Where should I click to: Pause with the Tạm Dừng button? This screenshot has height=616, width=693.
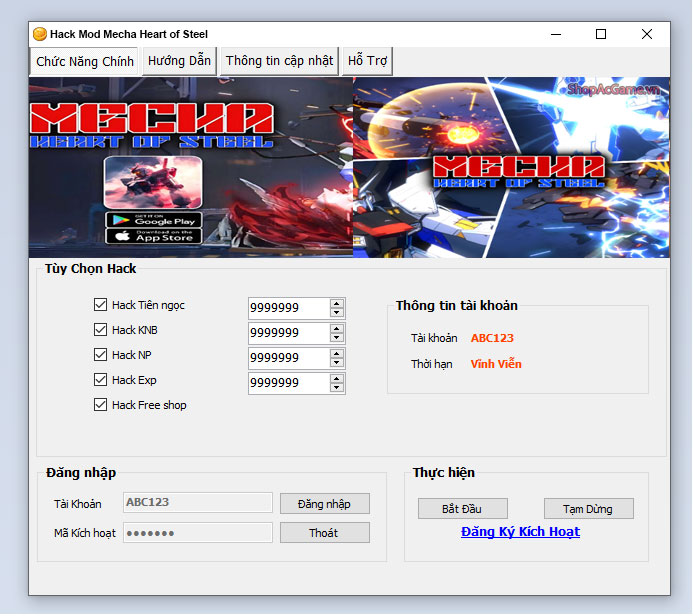589,509
